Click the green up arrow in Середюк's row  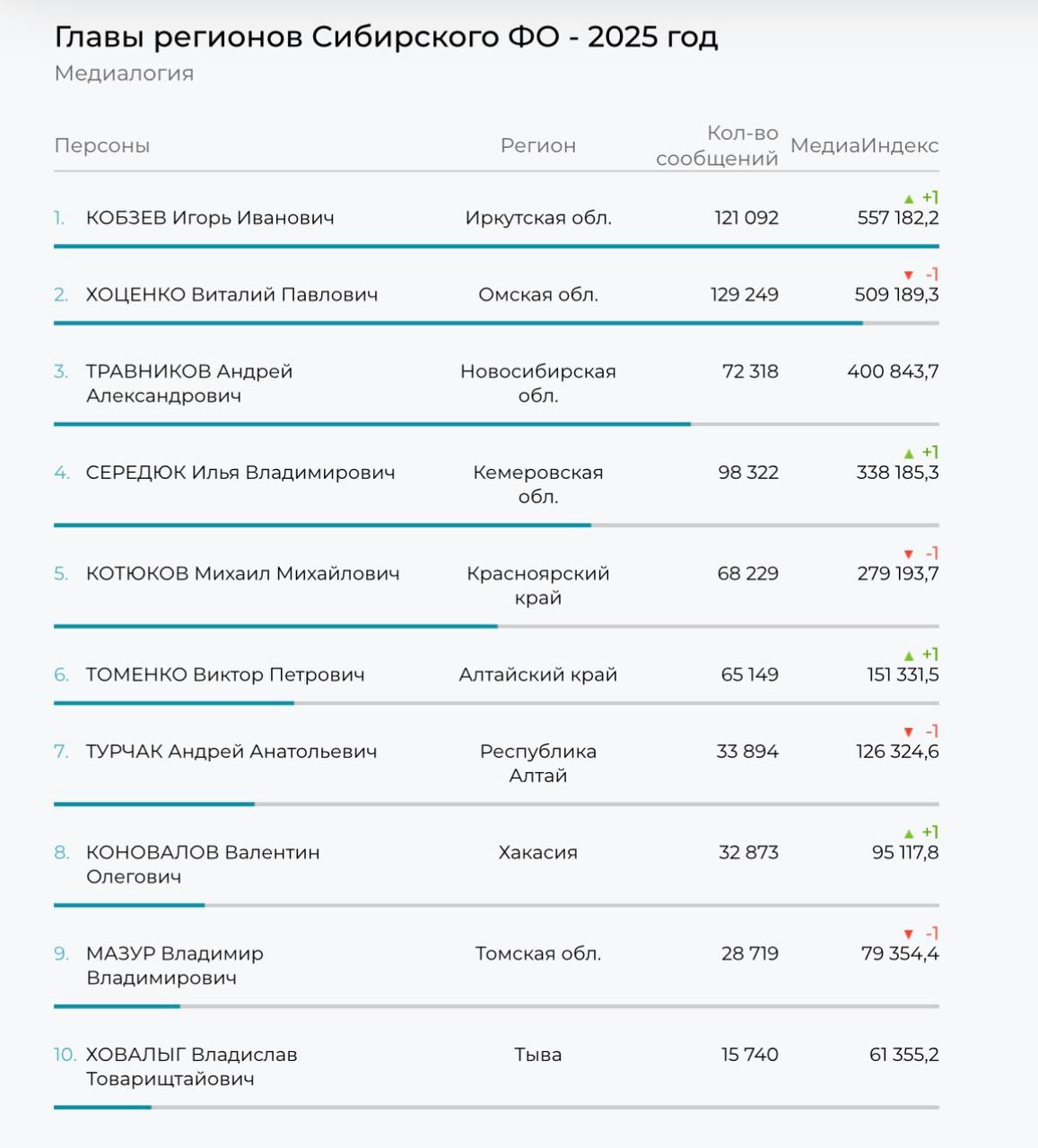(x=909, y=453)
